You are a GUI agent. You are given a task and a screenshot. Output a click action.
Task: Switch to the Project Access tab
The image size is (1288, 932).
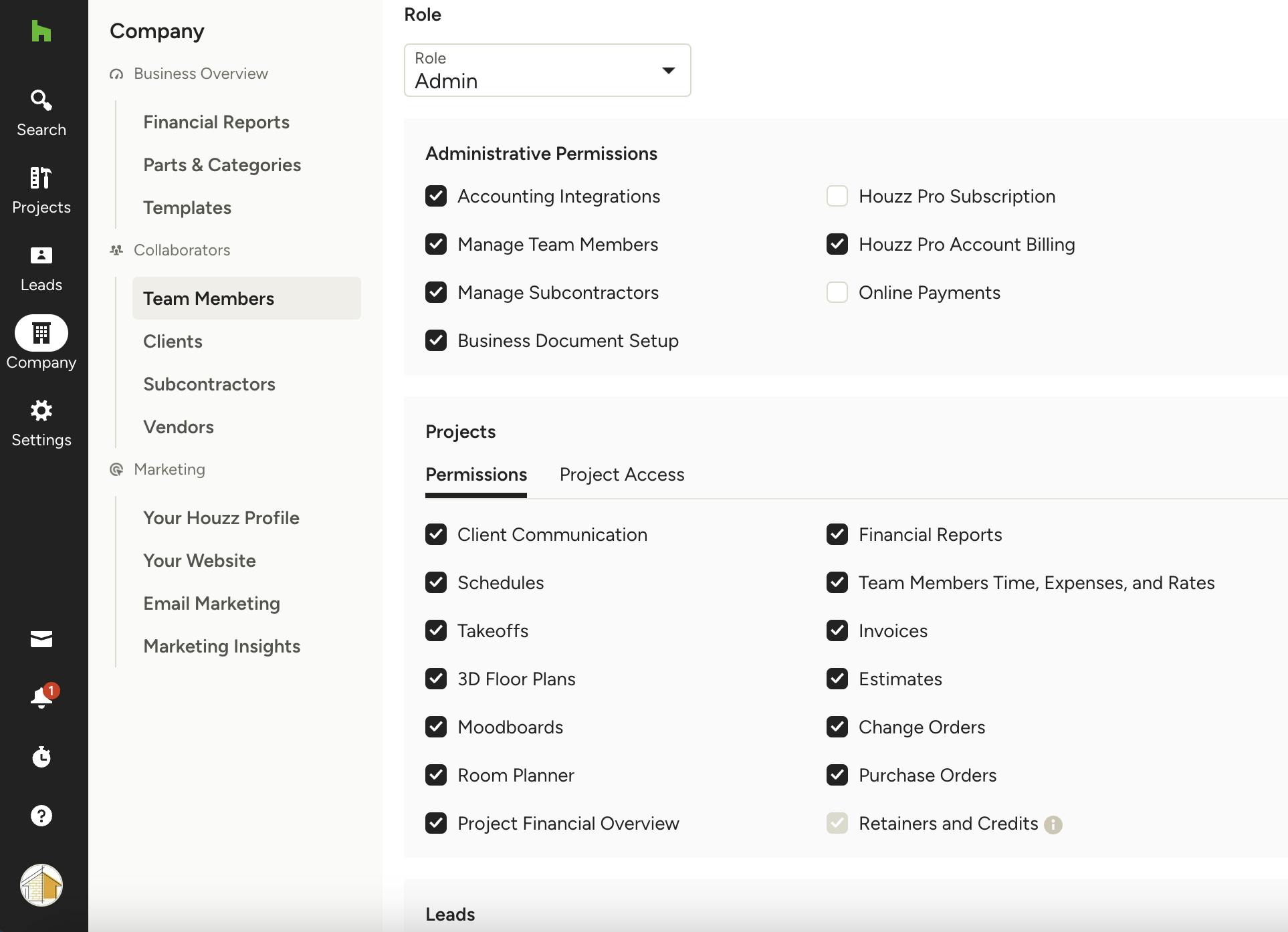[x=622, y=475]
